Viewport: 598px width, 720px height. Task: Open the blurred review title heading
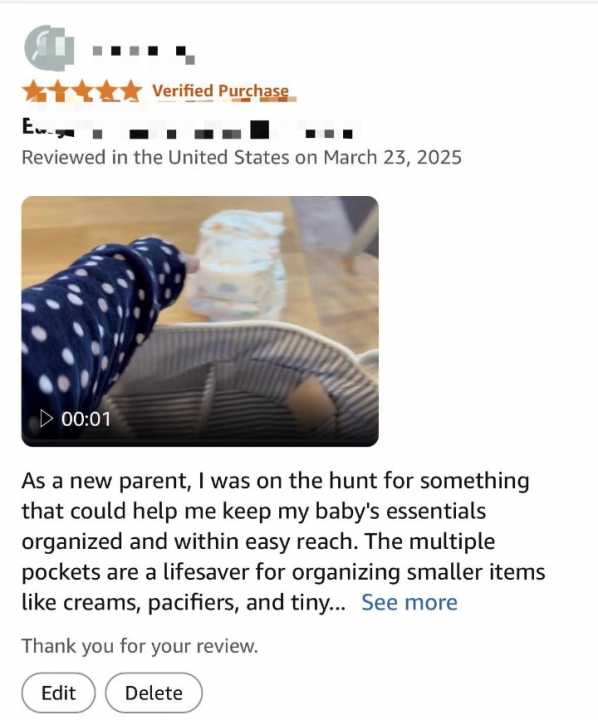[x=187, y=129]
